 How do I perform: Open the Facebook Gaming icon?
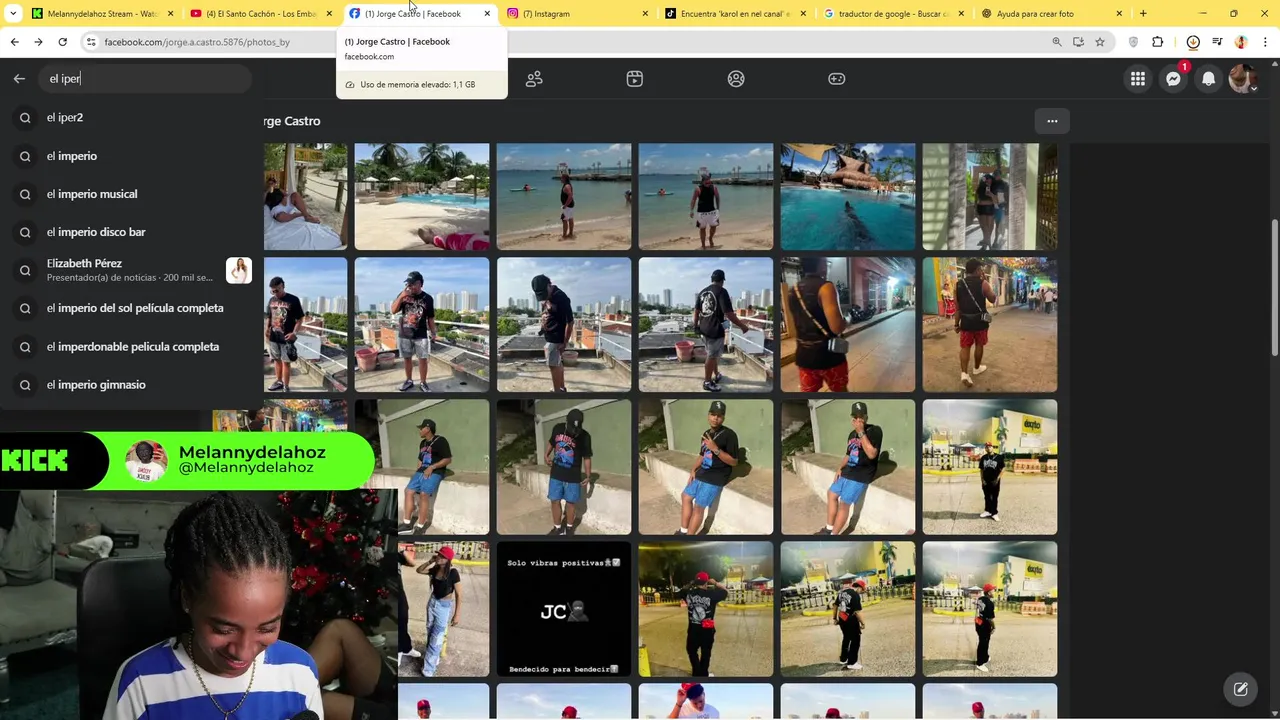click(x=837, y=79)
